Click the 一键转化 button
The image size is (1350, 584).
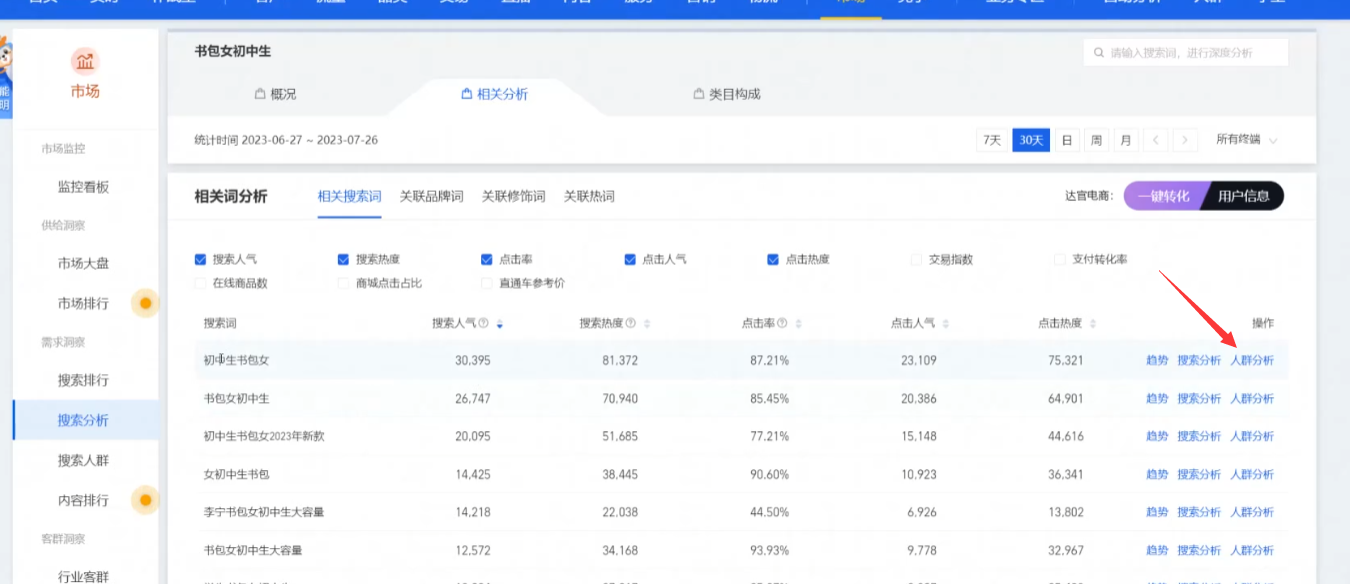[x=1163, y=196]
